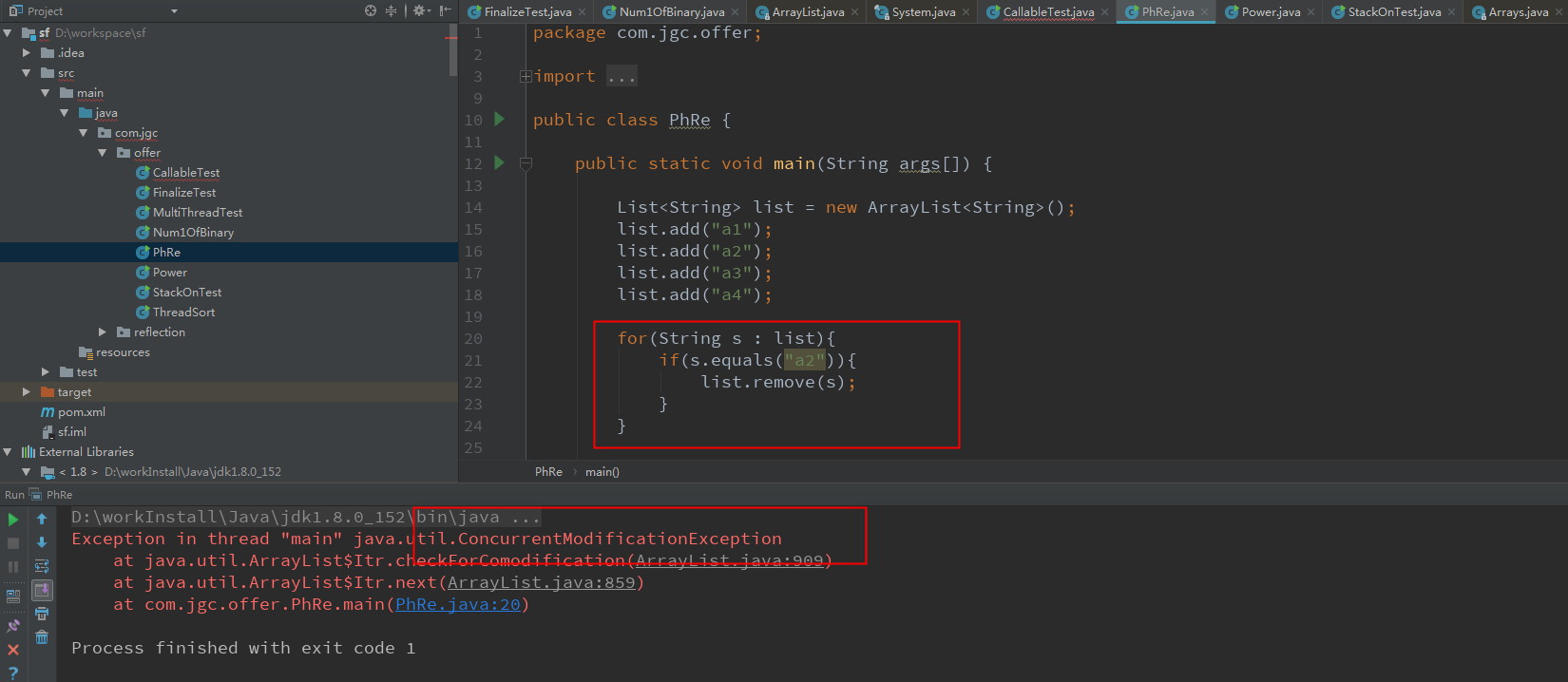
Task: Jump up the stack trace arrow
Action: (42, 519)
